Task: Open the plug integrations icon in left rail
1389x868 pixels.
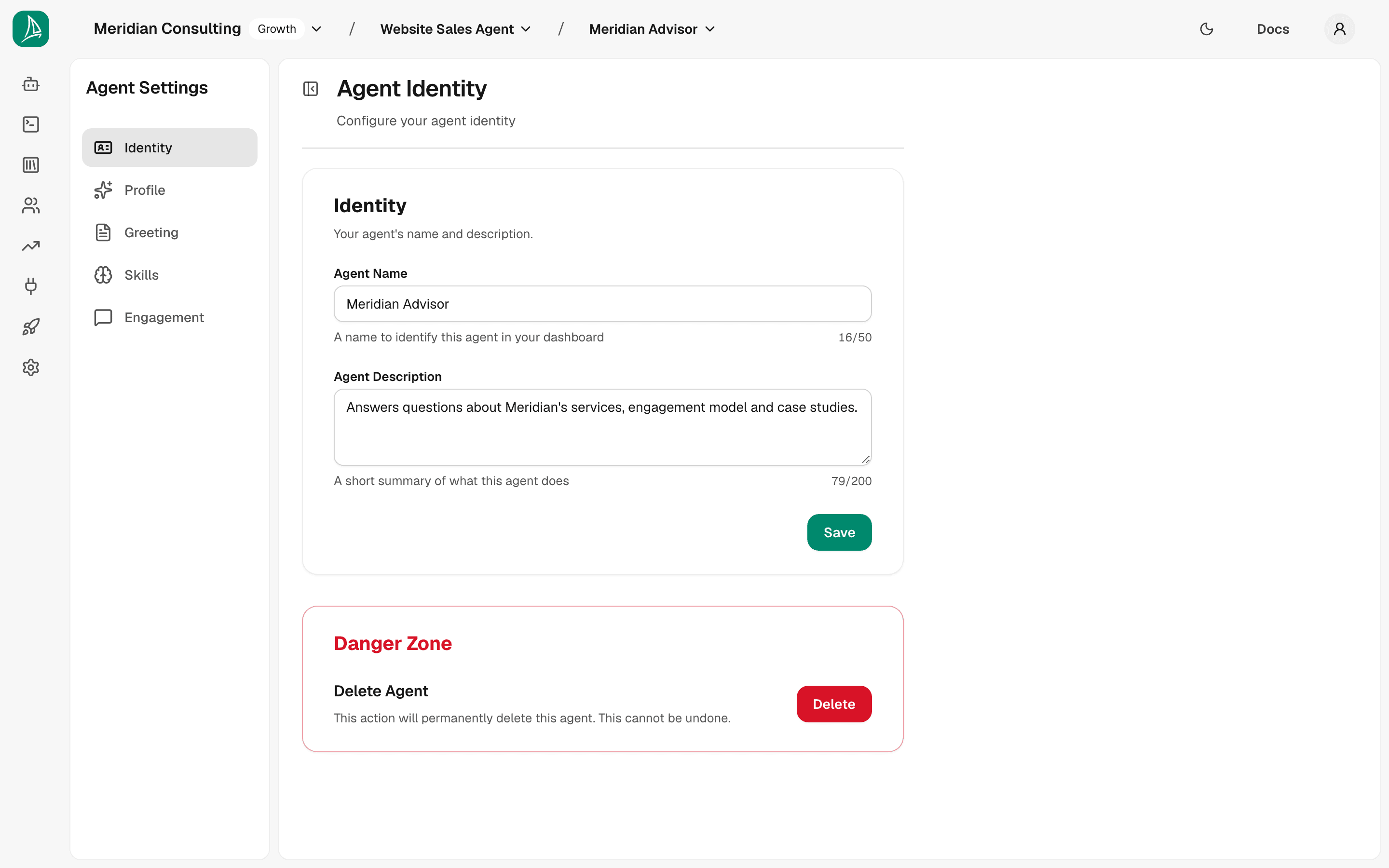Action: point(31,286)
